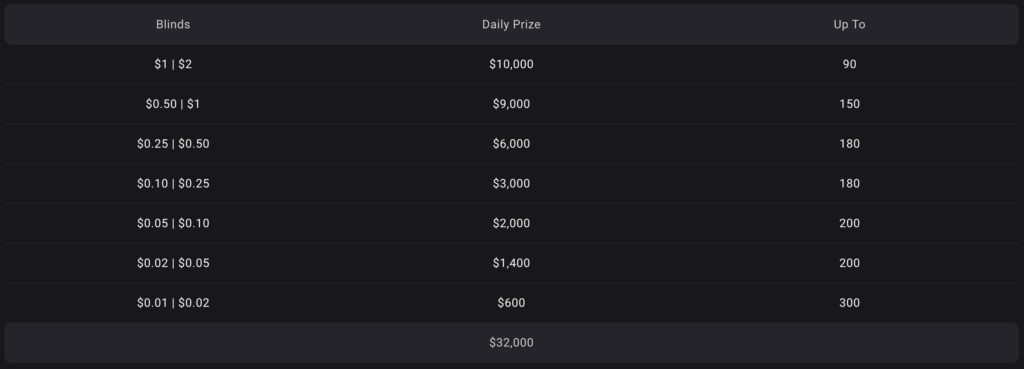Screen dimensions: 1024x369
Task: Select the $0.05 | $0.10 blinds cell
Action: click(x=173, y=223)
